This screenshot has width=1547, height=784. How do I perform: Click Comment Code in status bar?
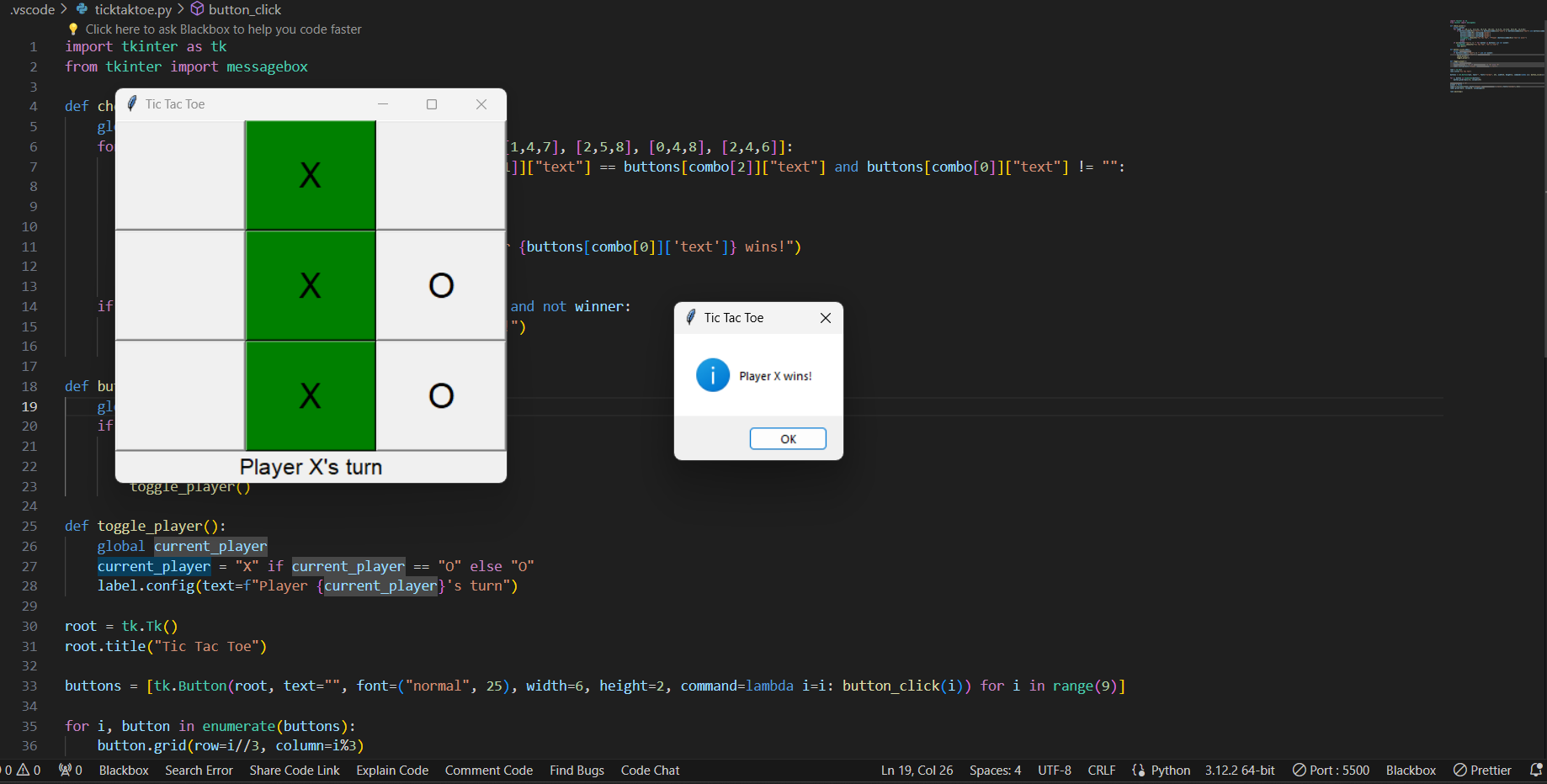[x=489, y=770]
